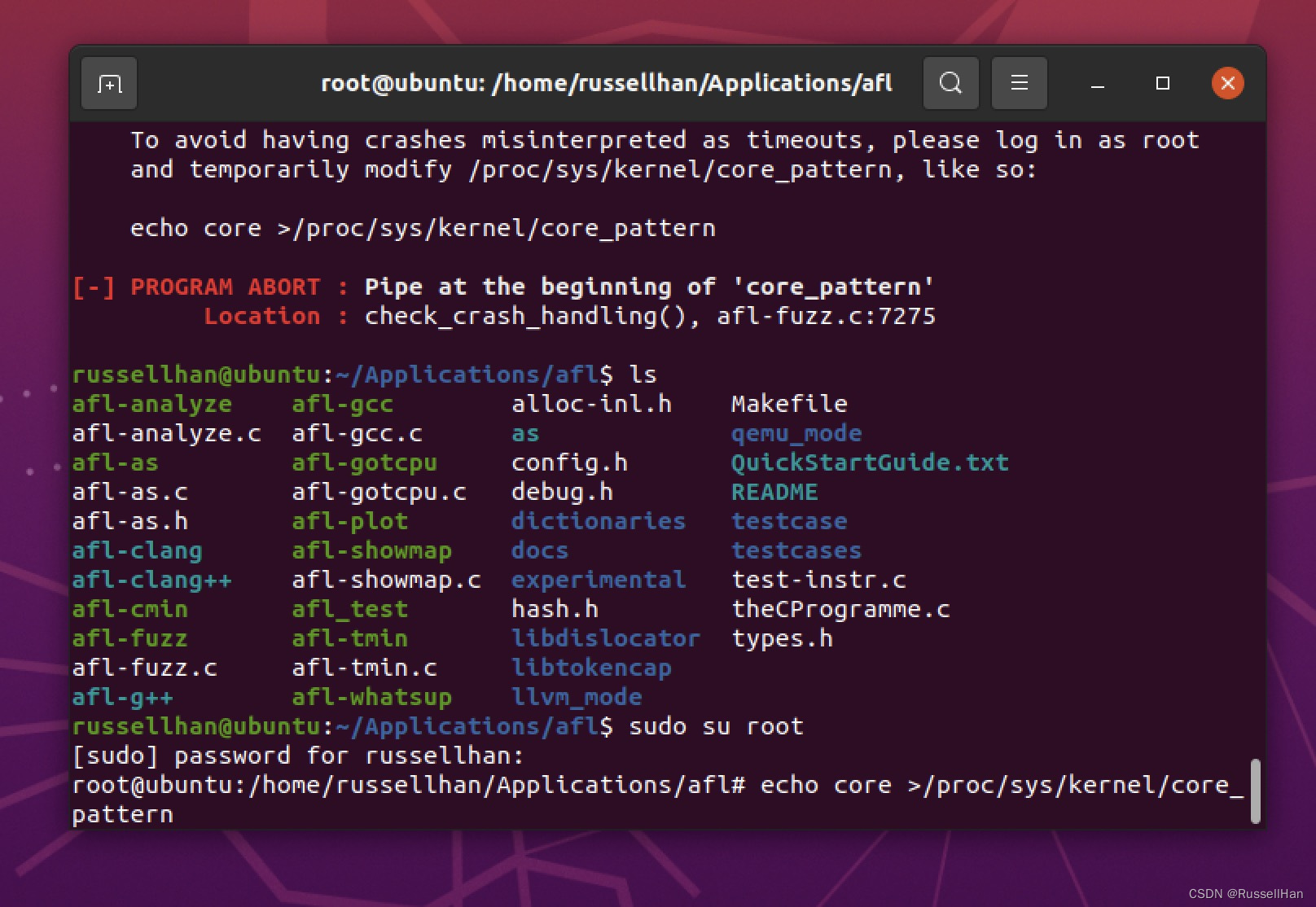This screenshot has width=1316, height=907.
Task: Click the afl-gotcpu executable name
Action: tap(365, 462)
